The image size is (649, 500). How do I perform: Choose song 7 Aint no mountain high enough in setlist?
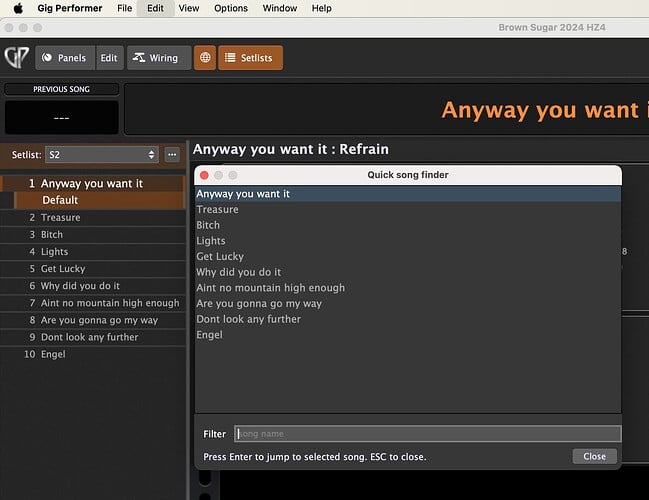(110, 303)
